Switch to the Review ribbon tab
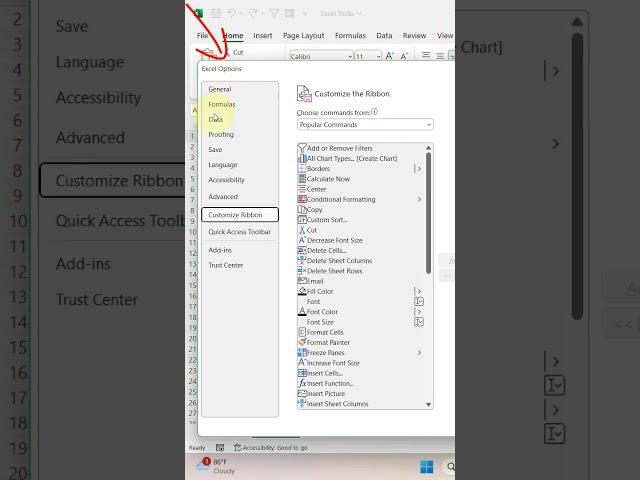 pyautogui.click(x=414, y=36)
